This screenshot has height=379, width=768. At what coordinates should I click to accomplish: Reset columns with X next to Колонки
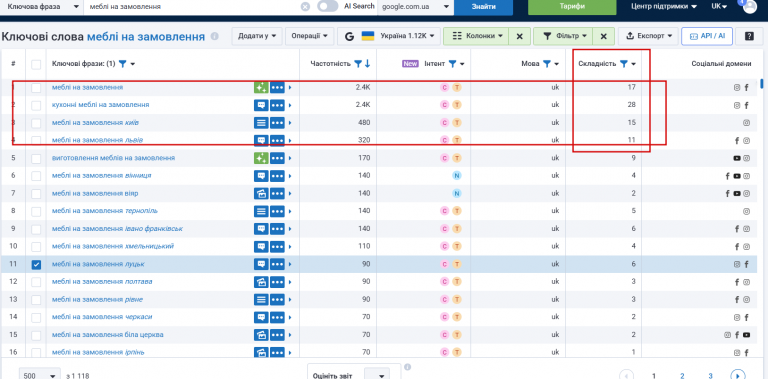click(520, 36)
